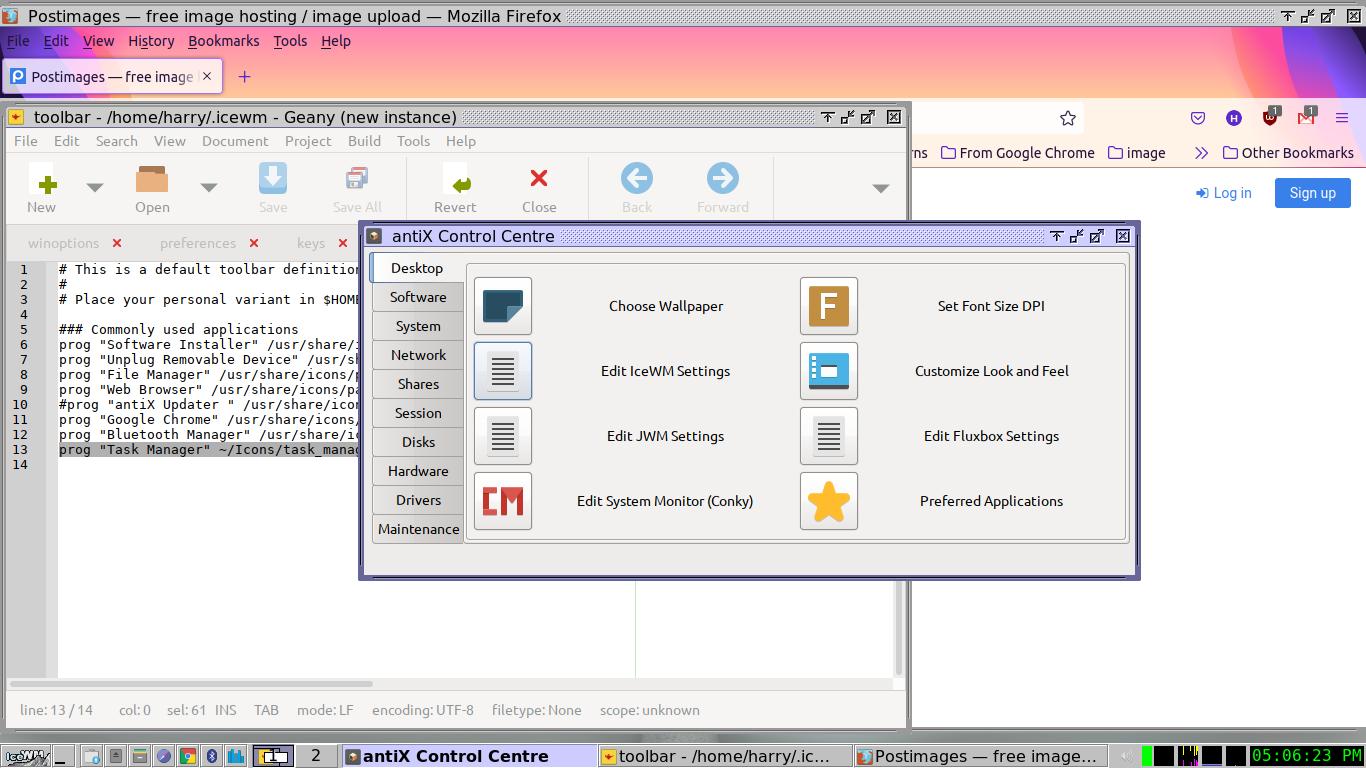
Task: Click the Set Font Size DPI icon
Action: coord(829,306)
